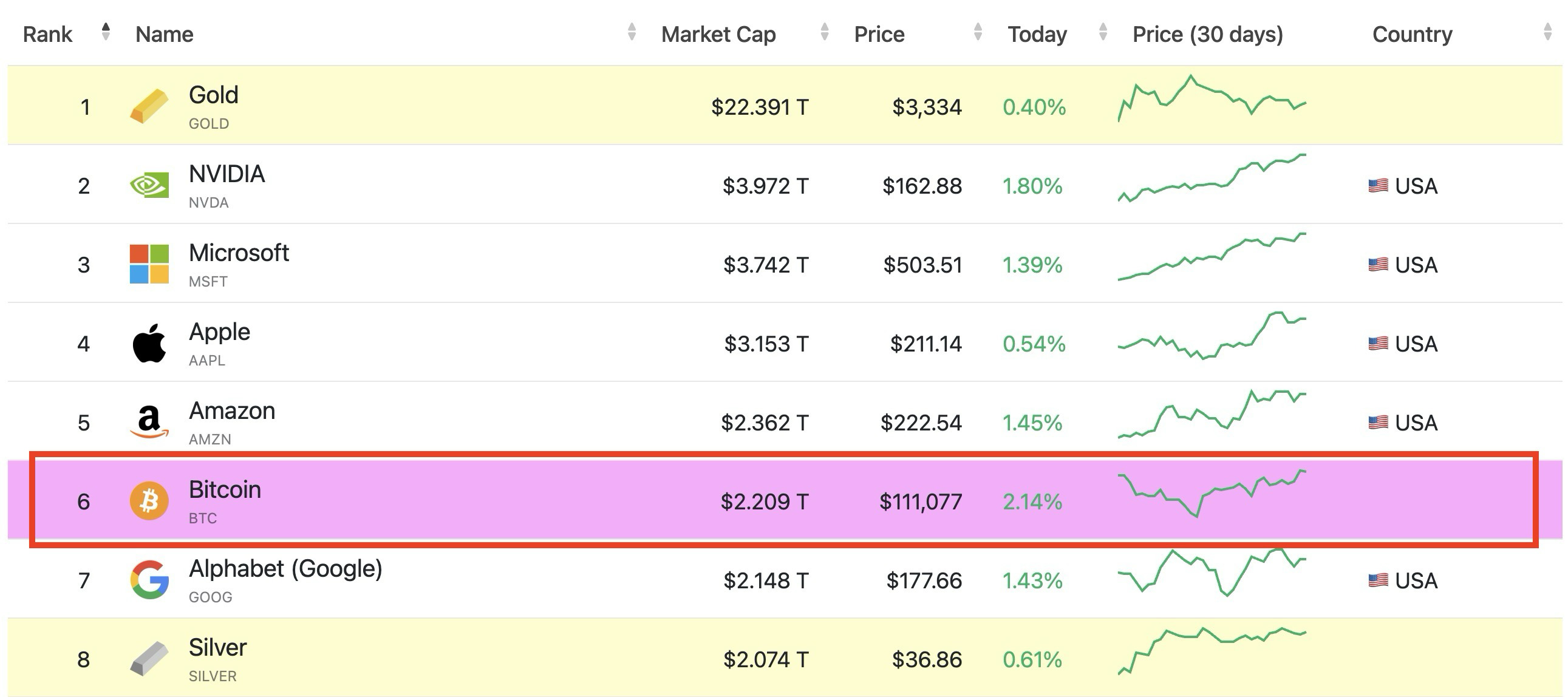Click the Market Cap header label

[x=718, y=35]
